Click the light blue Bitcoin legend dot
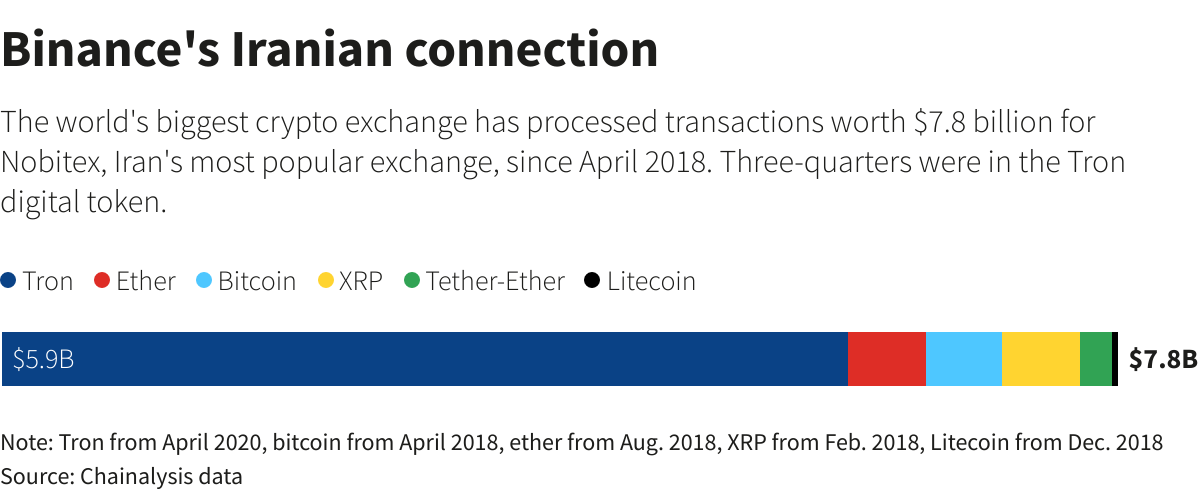Screen dimensions: 1200x496 pyautogui.click(x=204, y=281)
